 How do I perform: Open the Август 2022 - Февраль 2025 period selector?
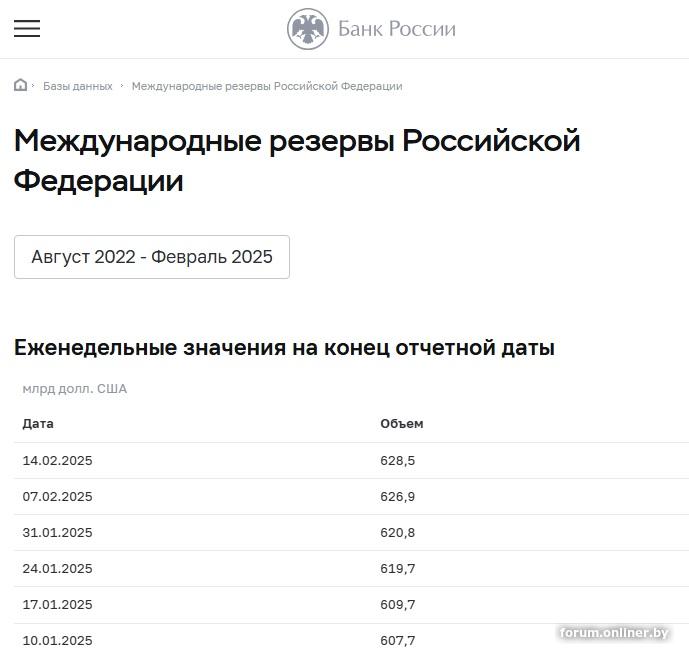[152, 257]
